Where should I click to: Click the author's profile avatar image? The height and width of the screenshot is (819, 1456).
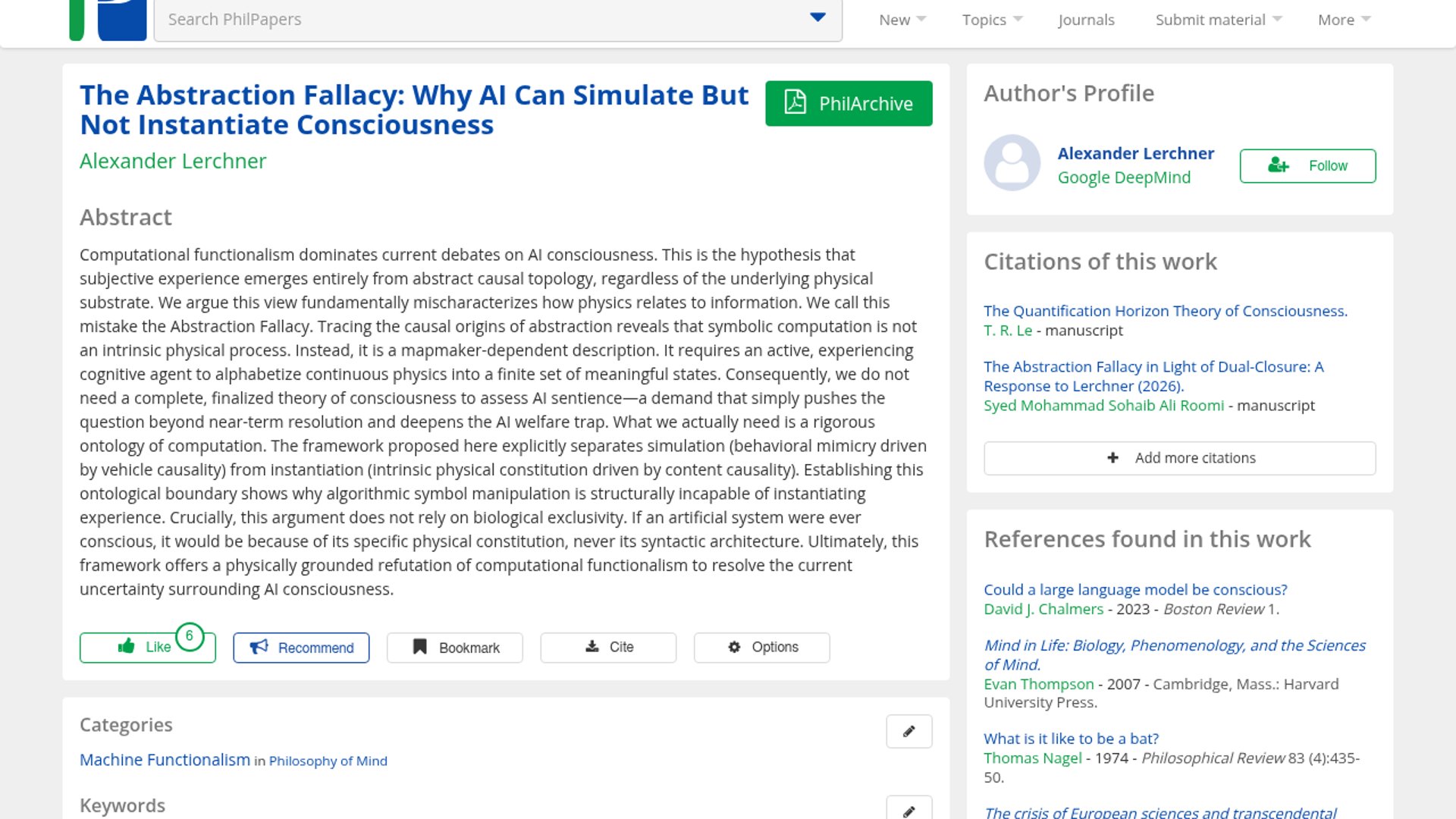(x=1012, y=163)
